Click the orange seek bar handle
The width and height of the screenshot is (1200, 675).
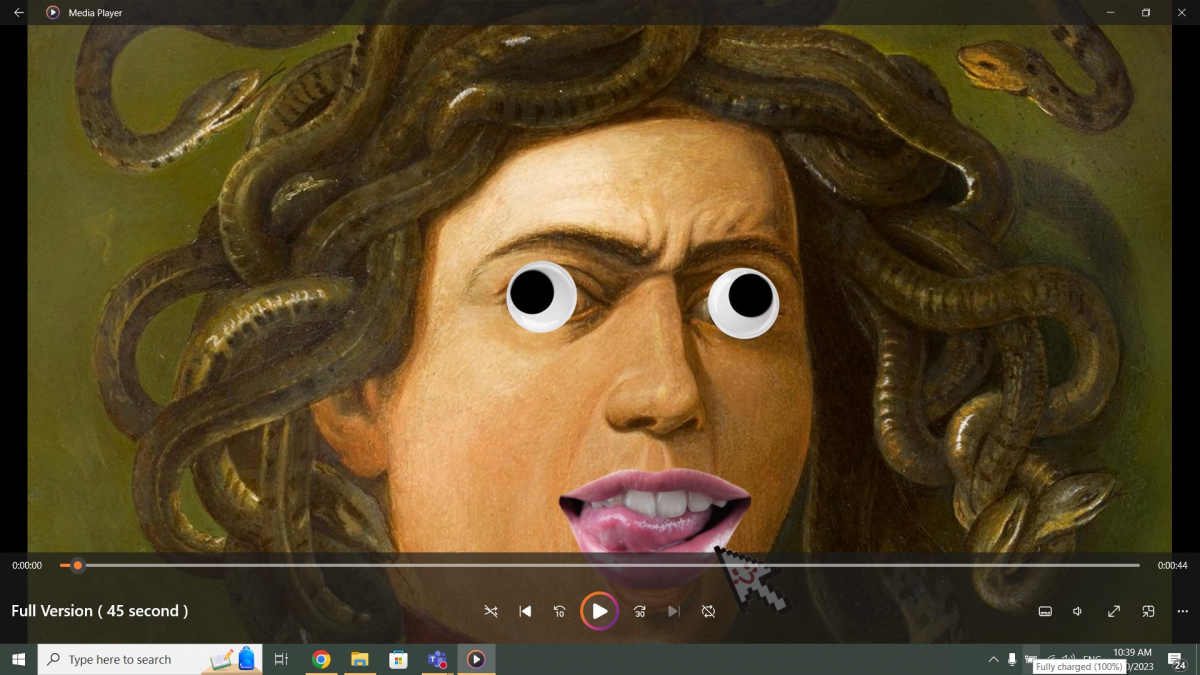[x=77, y=566]
